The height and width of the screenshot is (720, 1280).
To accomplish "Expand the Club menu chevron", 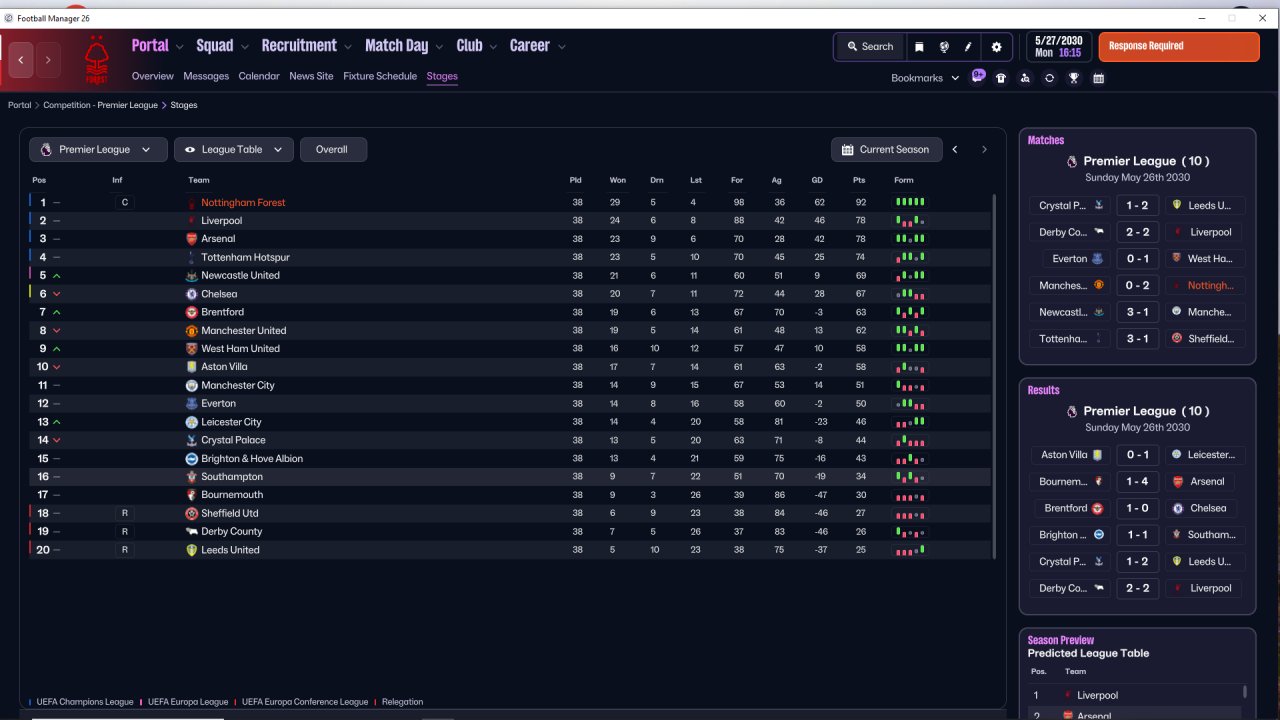I will pos(493,47).
